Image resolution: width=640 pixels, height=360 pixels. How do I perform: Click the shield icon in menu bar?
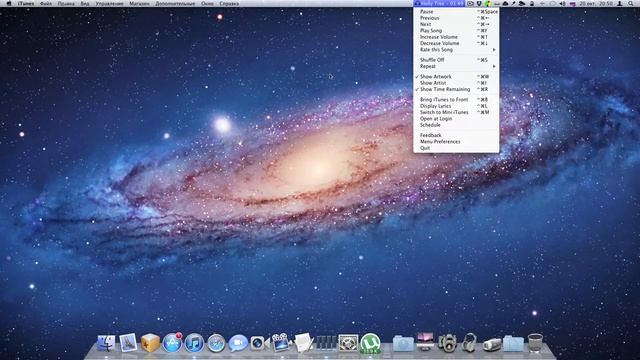click(x=479, y=3)
